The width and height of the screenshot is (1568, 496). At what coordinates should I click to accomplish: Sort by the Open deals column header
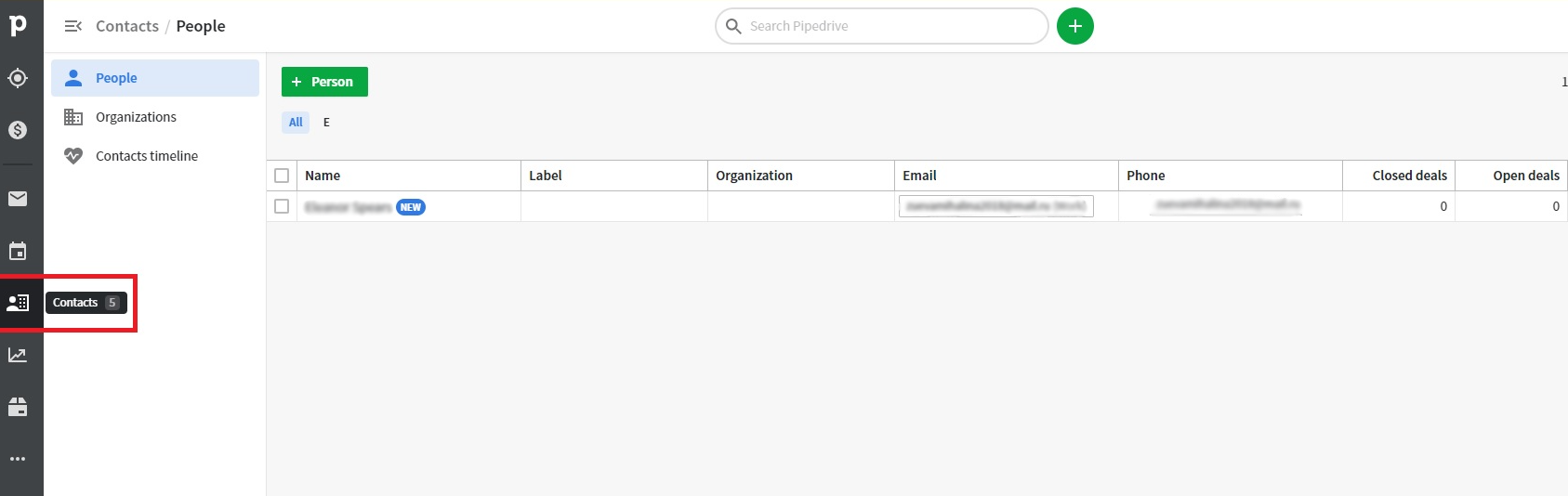[x=1511, y=176]
